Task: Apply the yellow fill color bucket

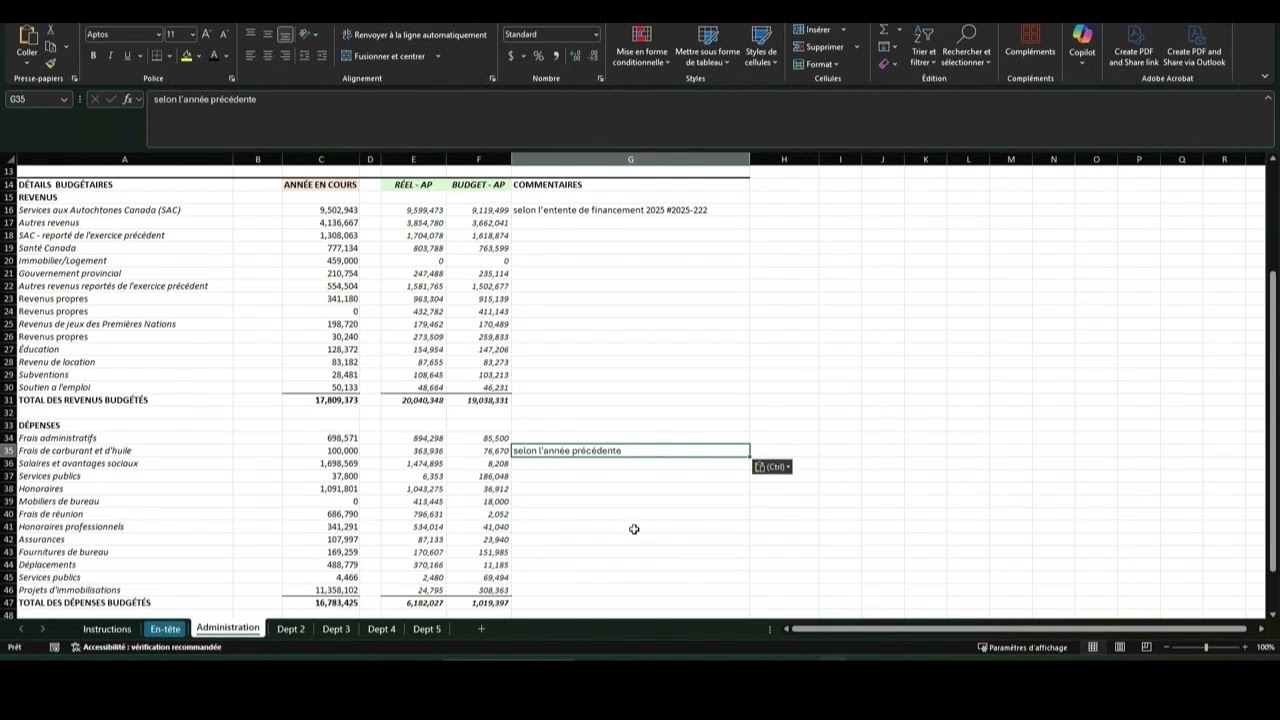Action: click(186, 56)
